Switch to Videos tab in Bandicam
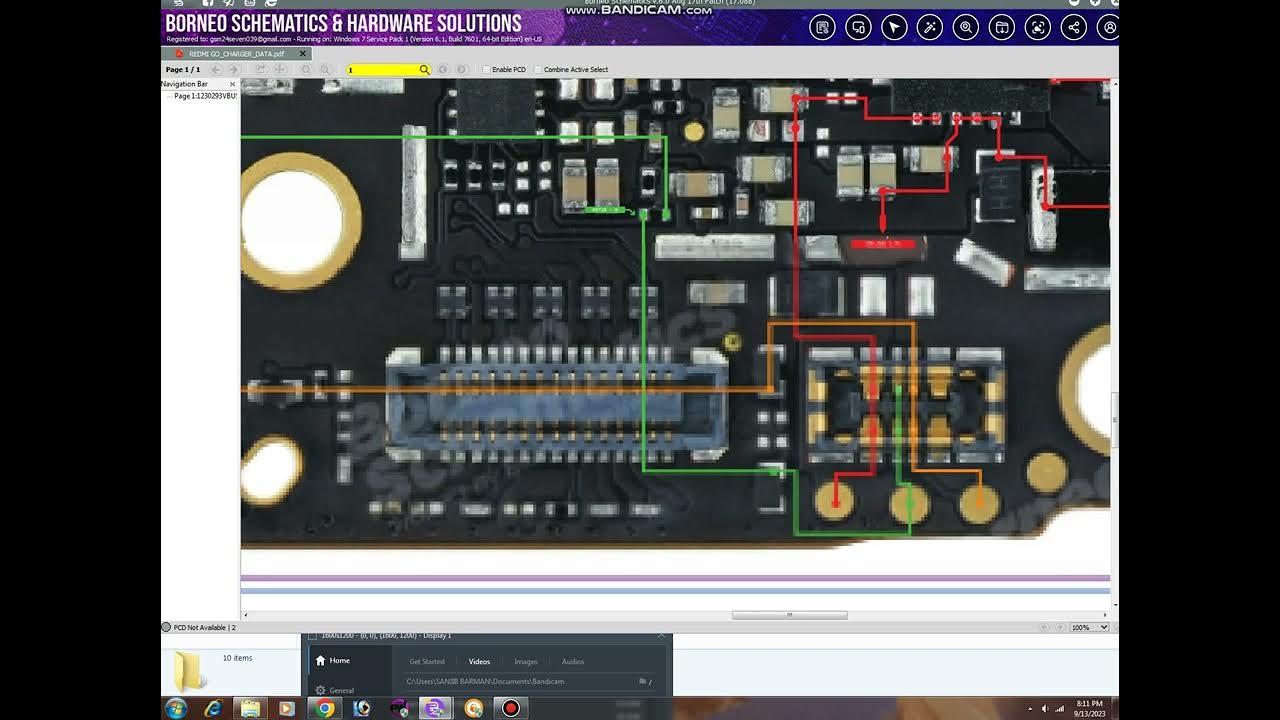Screen dimensions: 1280x720 (479, 661)
